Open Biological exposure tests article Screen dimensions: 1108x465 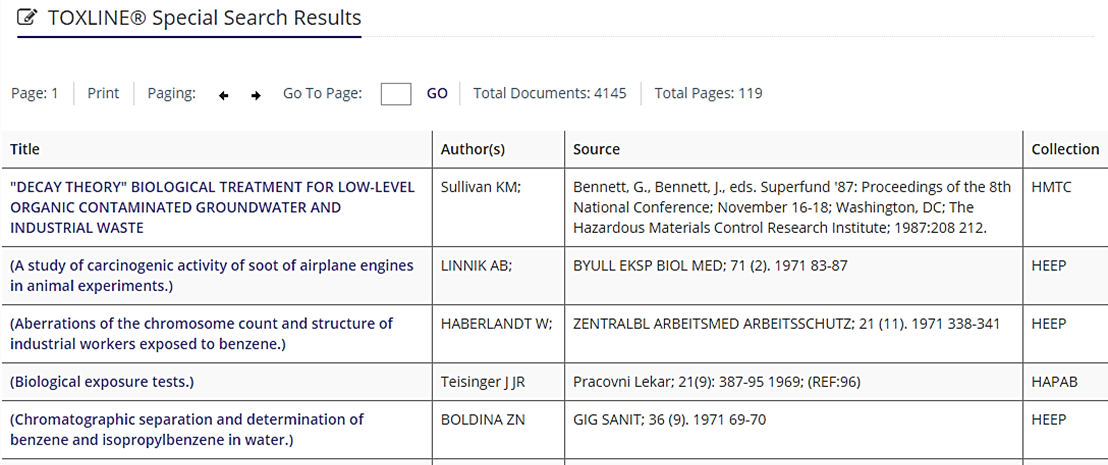[102, 382]
